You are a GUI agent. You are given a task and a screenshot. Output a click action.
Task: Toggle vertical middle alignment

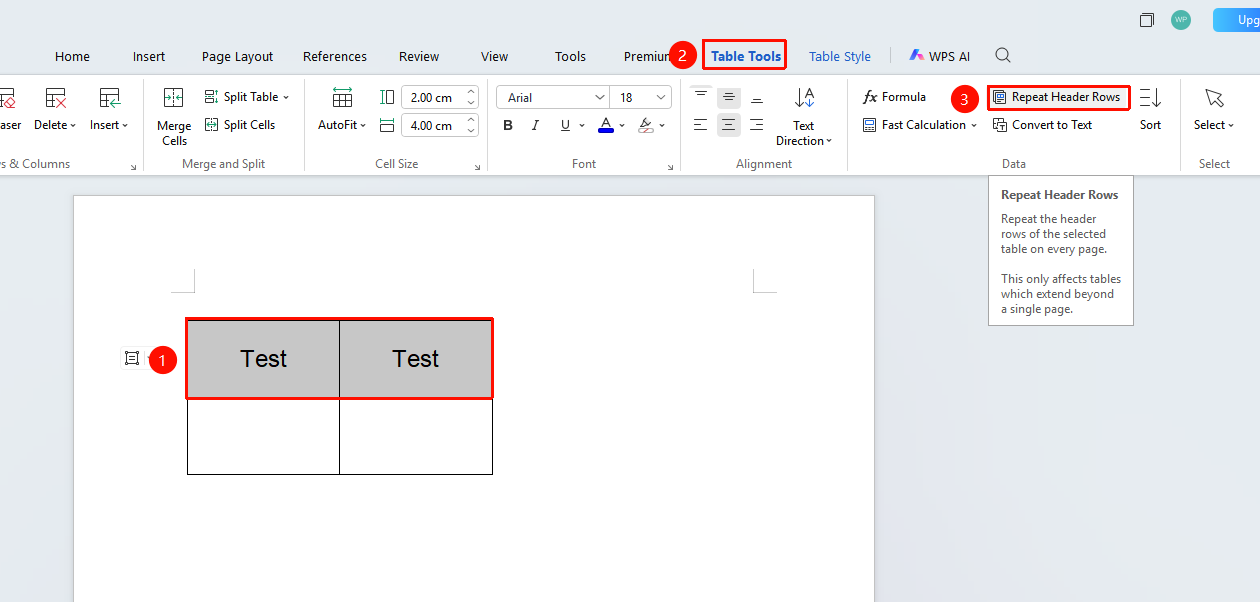pos(729,97)
